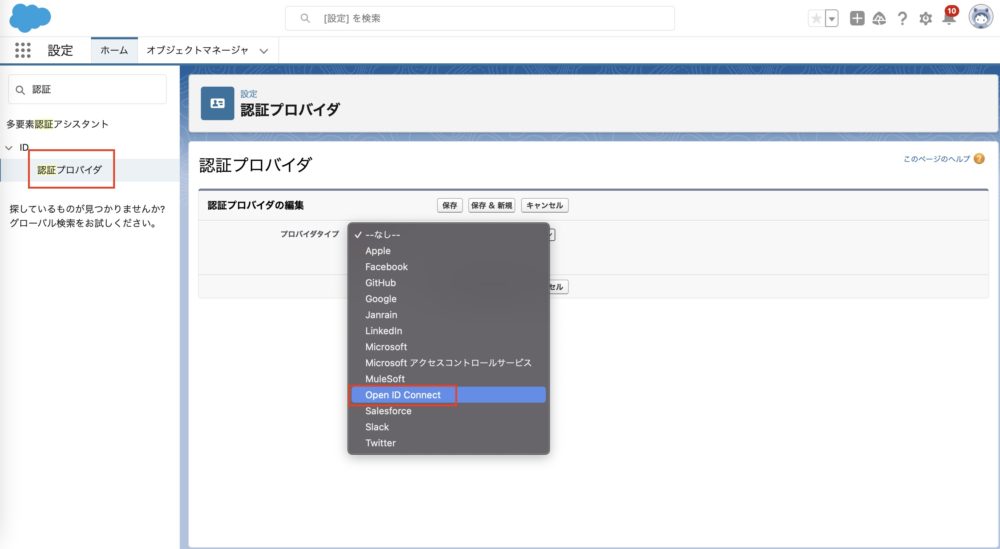Click the Quick Find box containing 認証
1000x549 pixels.
coord(87,89)
